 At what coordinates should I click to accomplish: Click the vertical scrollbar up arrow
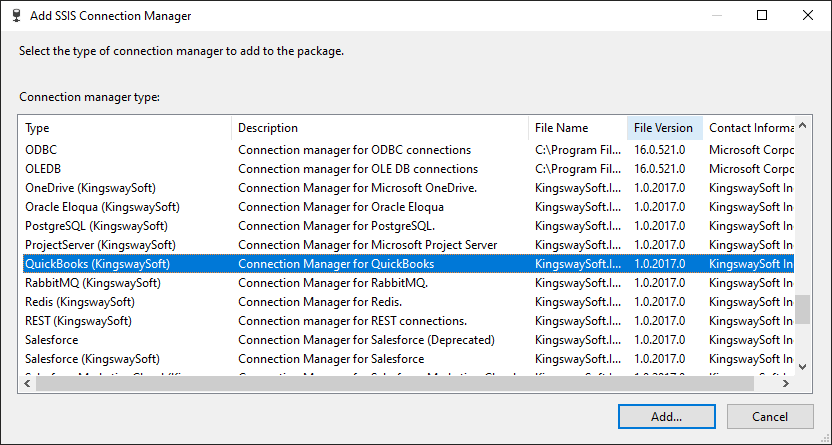click(x=803, y=126)
